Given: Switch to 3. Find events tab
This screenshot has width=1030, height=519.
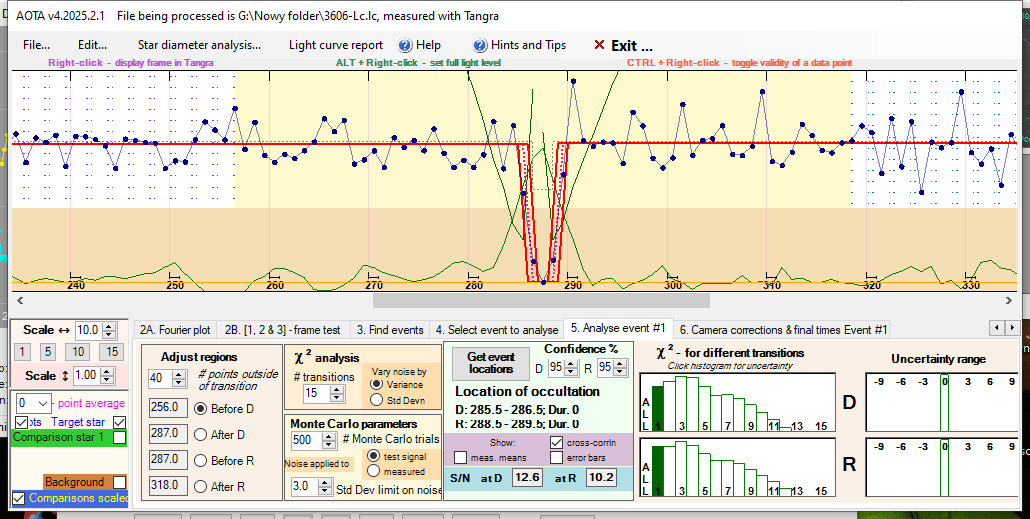Looking at the screenshot, I should click(390, 329).
